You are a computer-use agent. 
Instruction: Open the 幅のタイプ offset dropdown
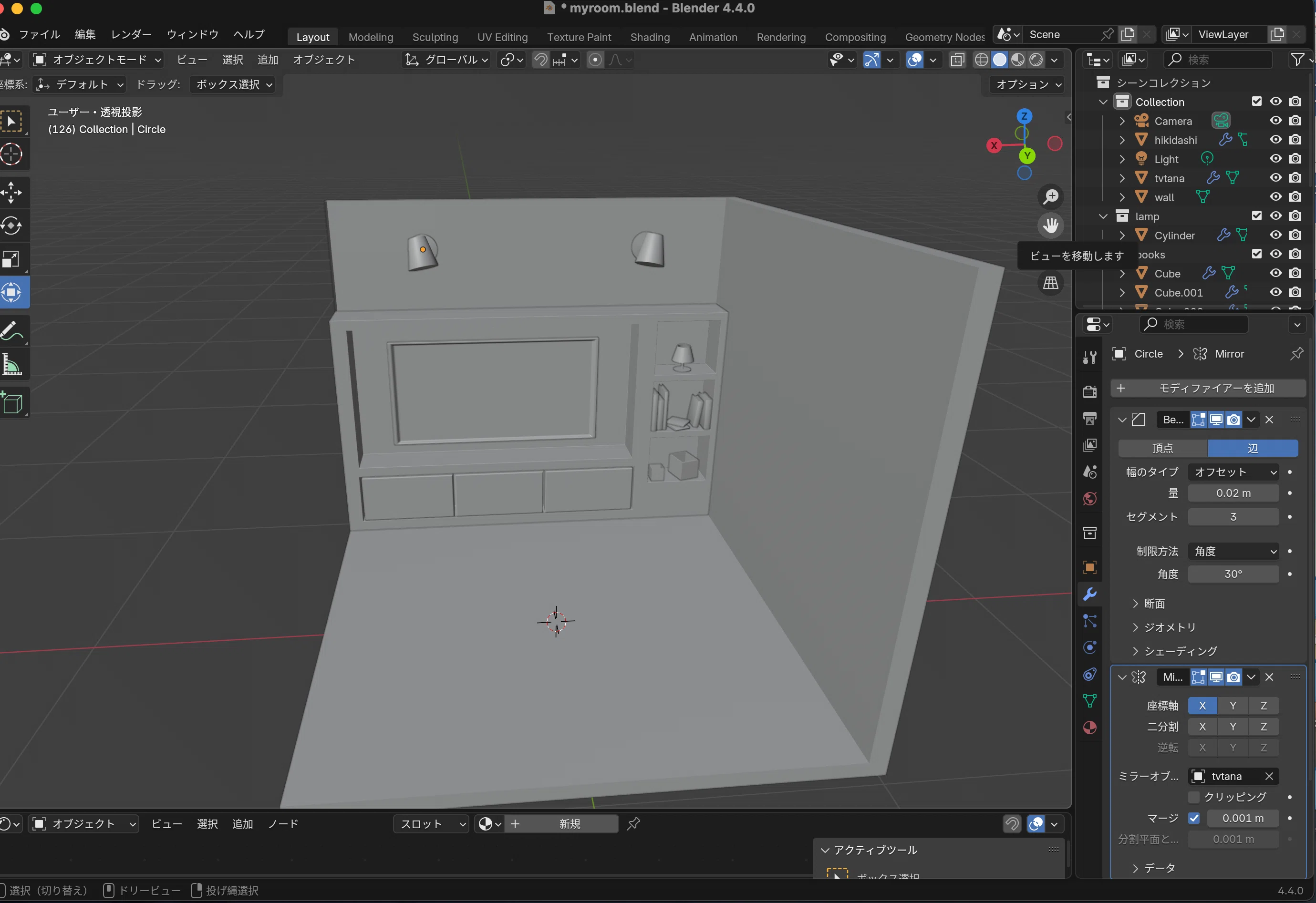coord(1233,472)
